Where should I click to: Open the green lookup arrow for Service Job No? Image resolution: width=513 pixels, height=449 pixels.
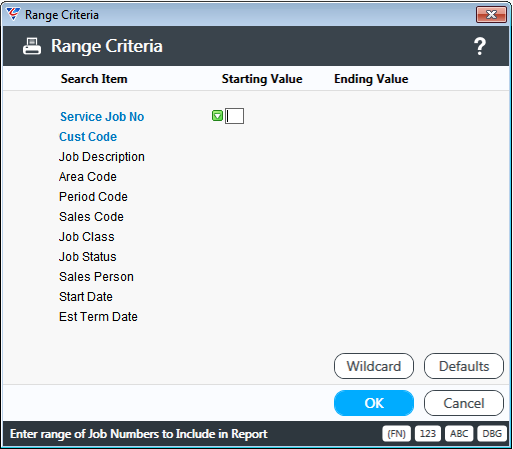(x=217, y=116)
